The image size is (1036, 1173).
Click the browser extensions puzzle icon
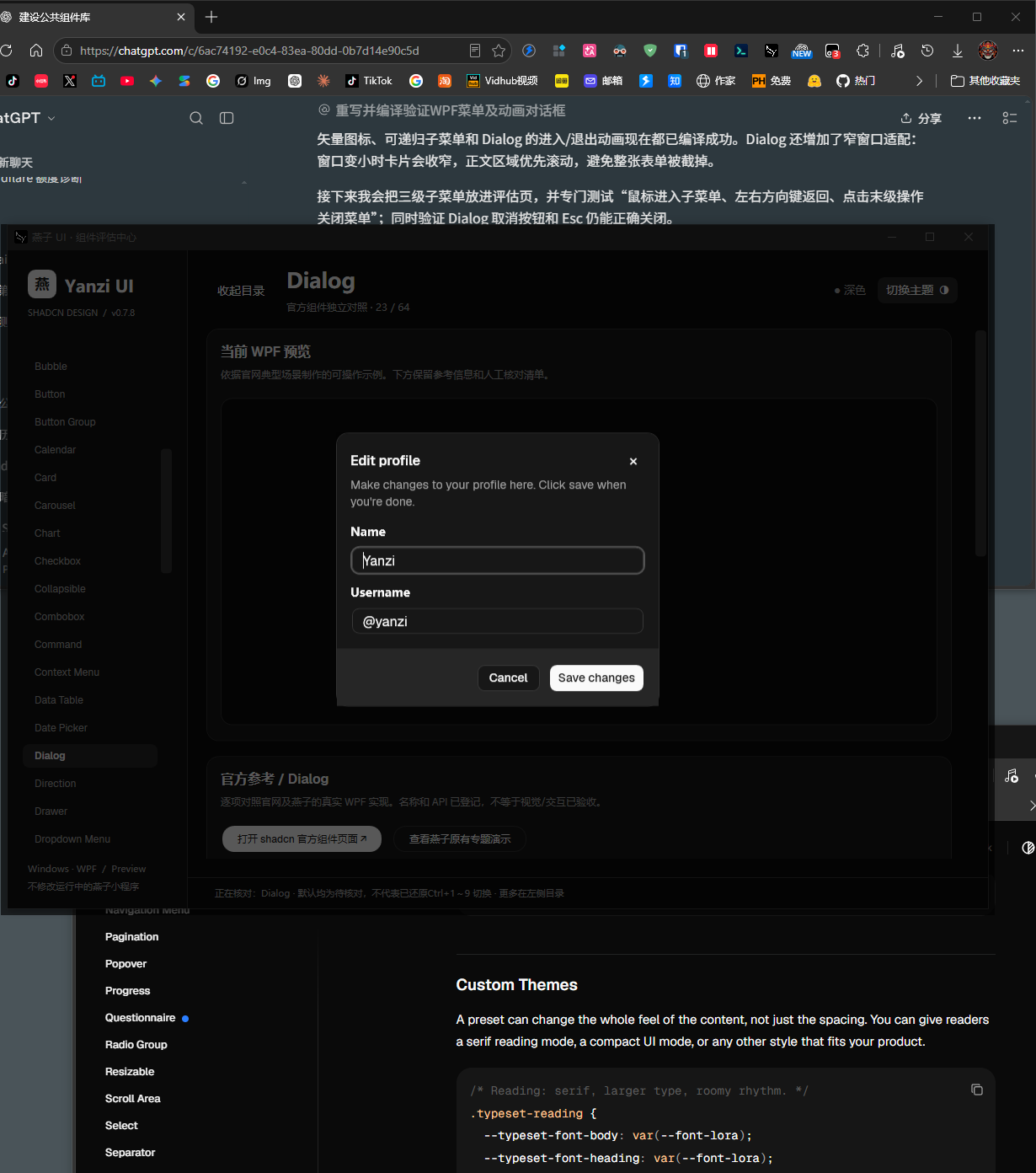coord(862,51)
